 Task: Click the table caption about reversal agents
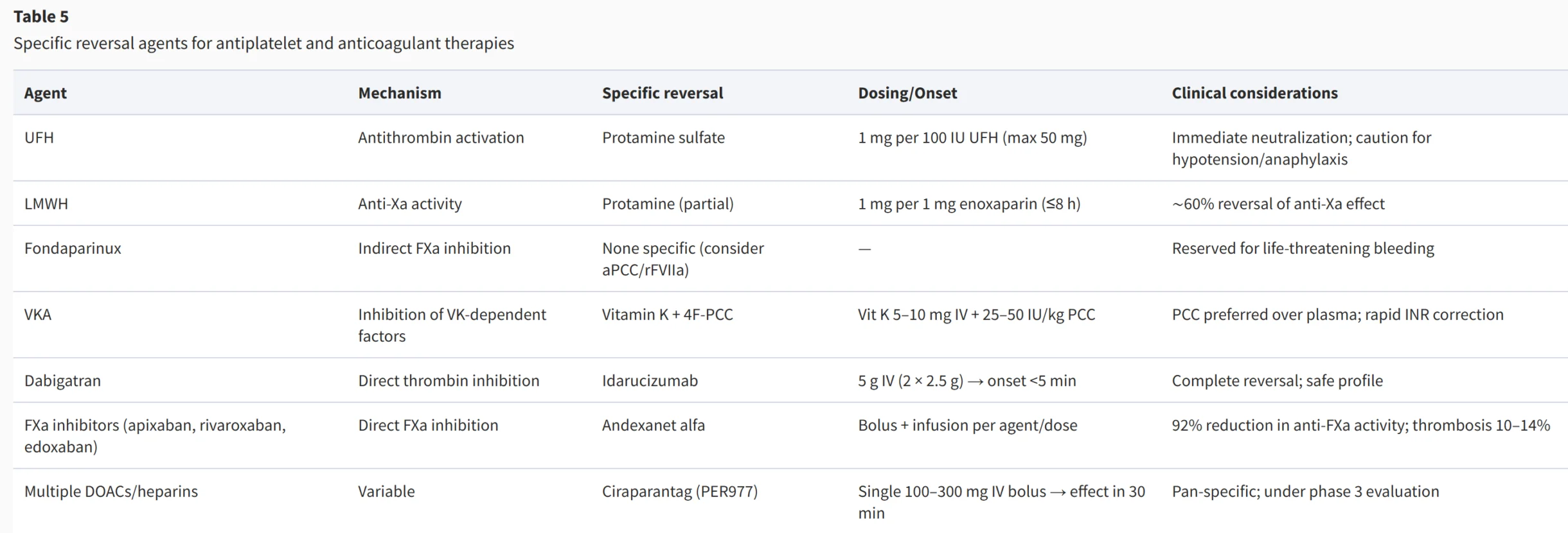263,43
